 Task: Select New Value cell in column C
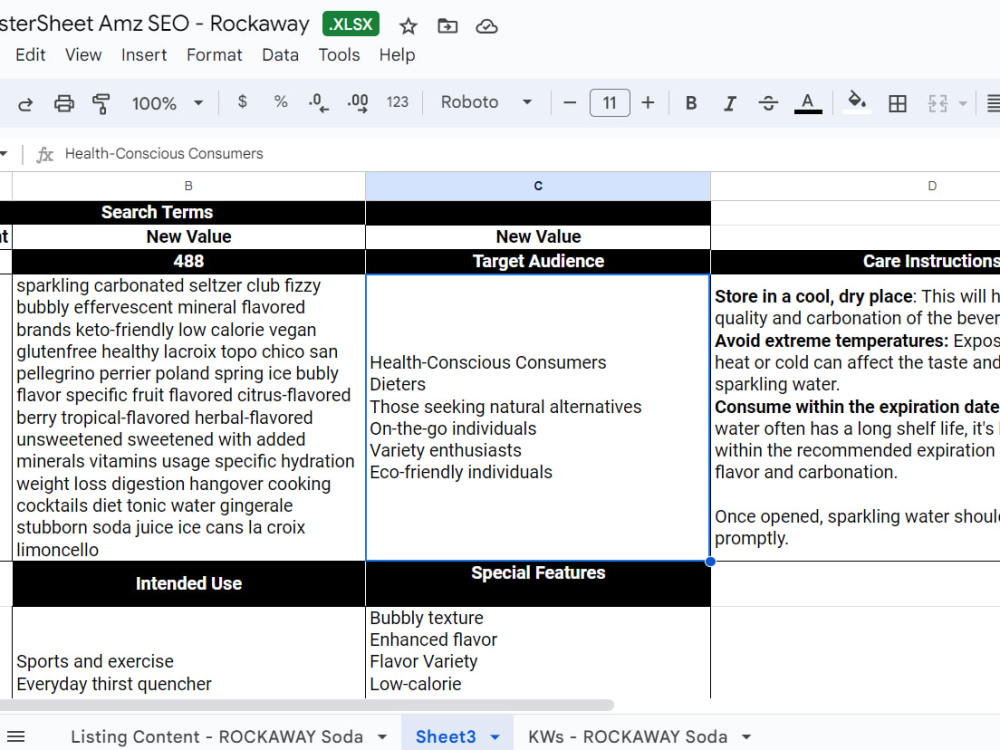tap(538, 237)
